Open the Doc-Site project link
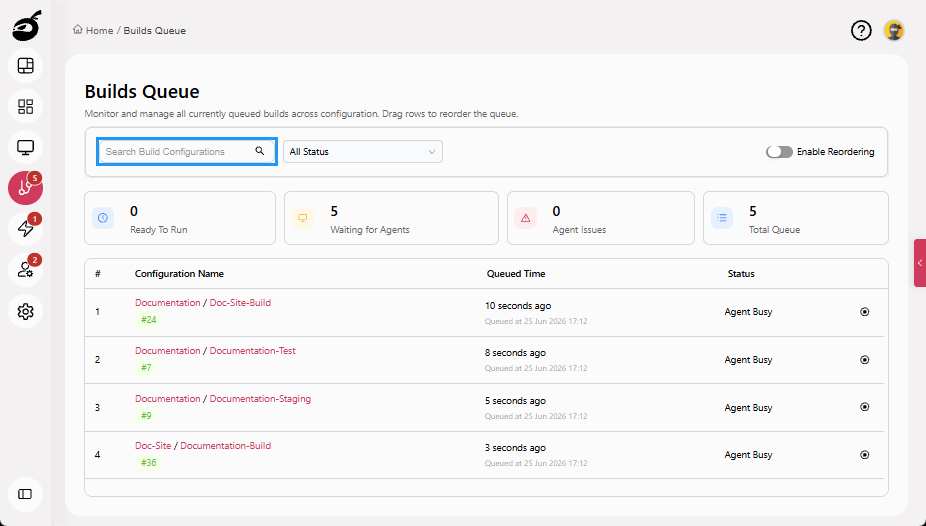 point(153,446)
